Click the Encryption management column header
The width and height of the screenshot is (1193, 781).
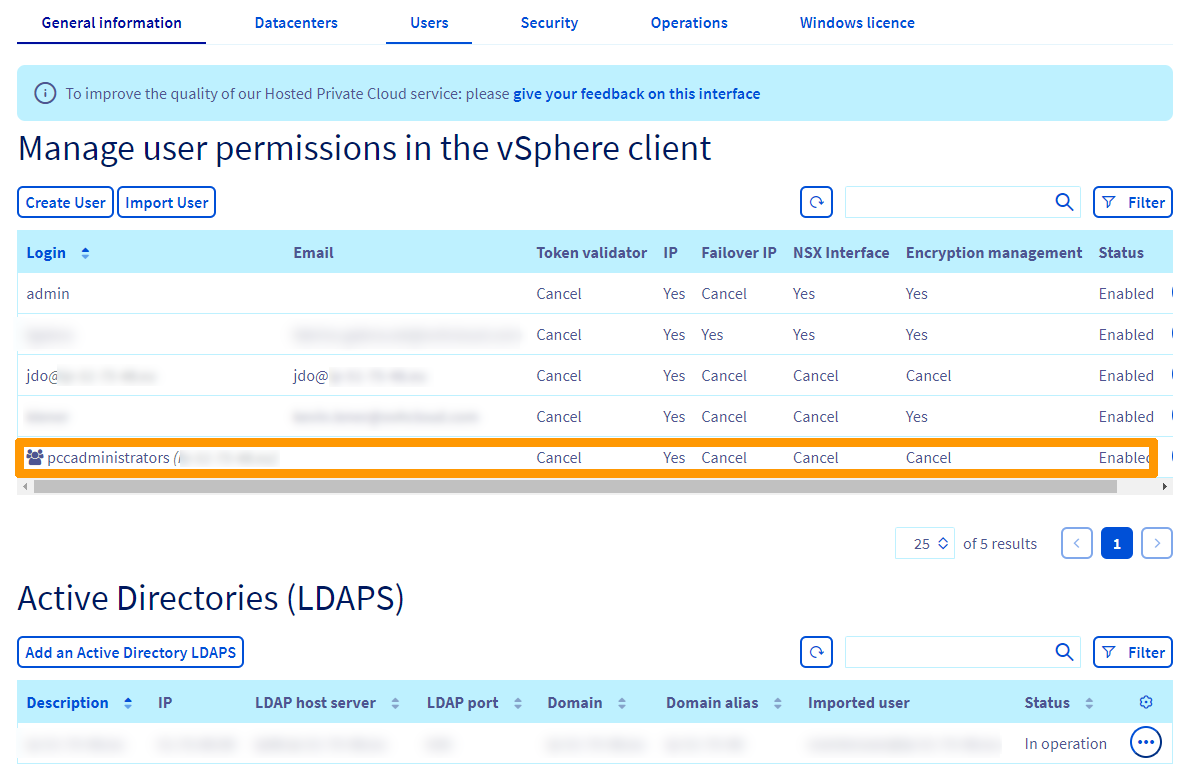[x=994, y=253]
